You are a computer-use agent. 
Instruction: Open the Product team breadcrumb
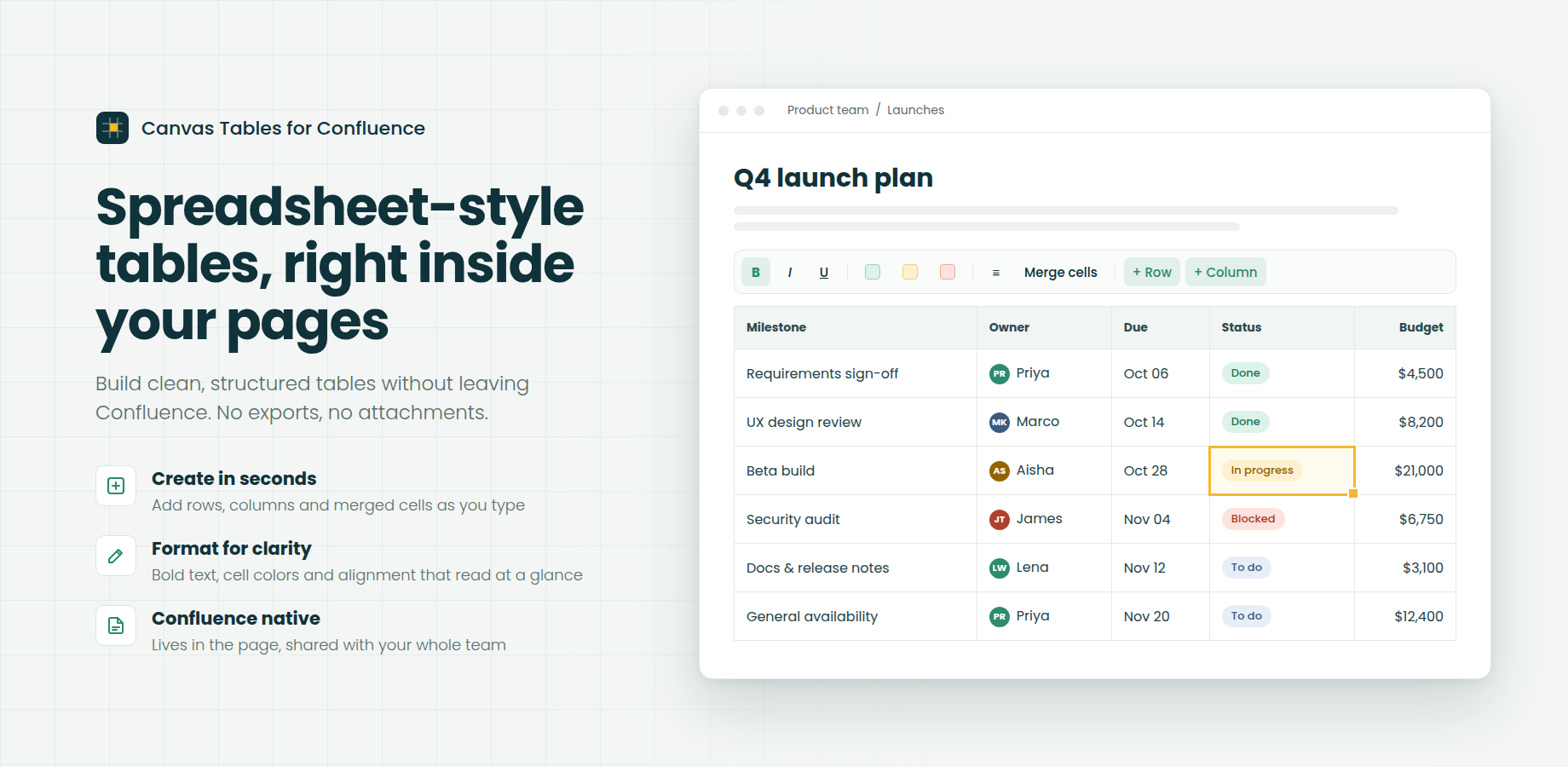click(x=828, y=110)
